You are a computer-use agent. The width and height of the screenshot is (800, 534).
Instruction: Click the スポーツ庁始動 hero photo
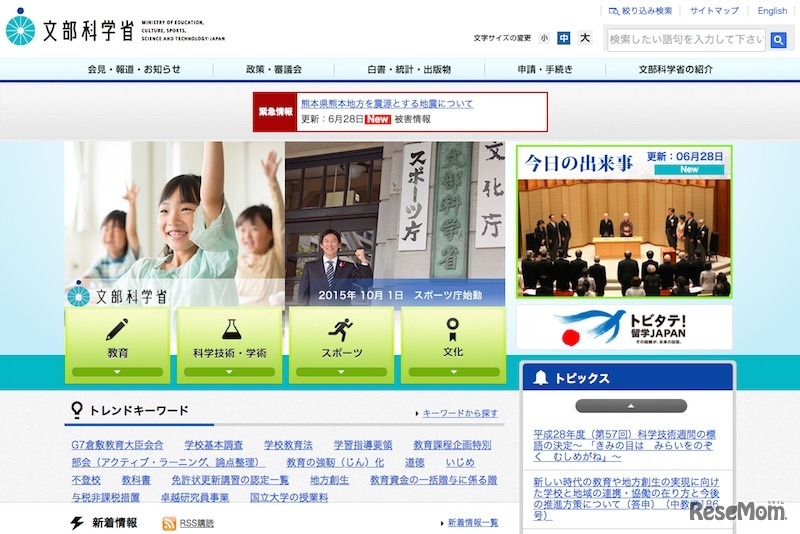(395, 223)
